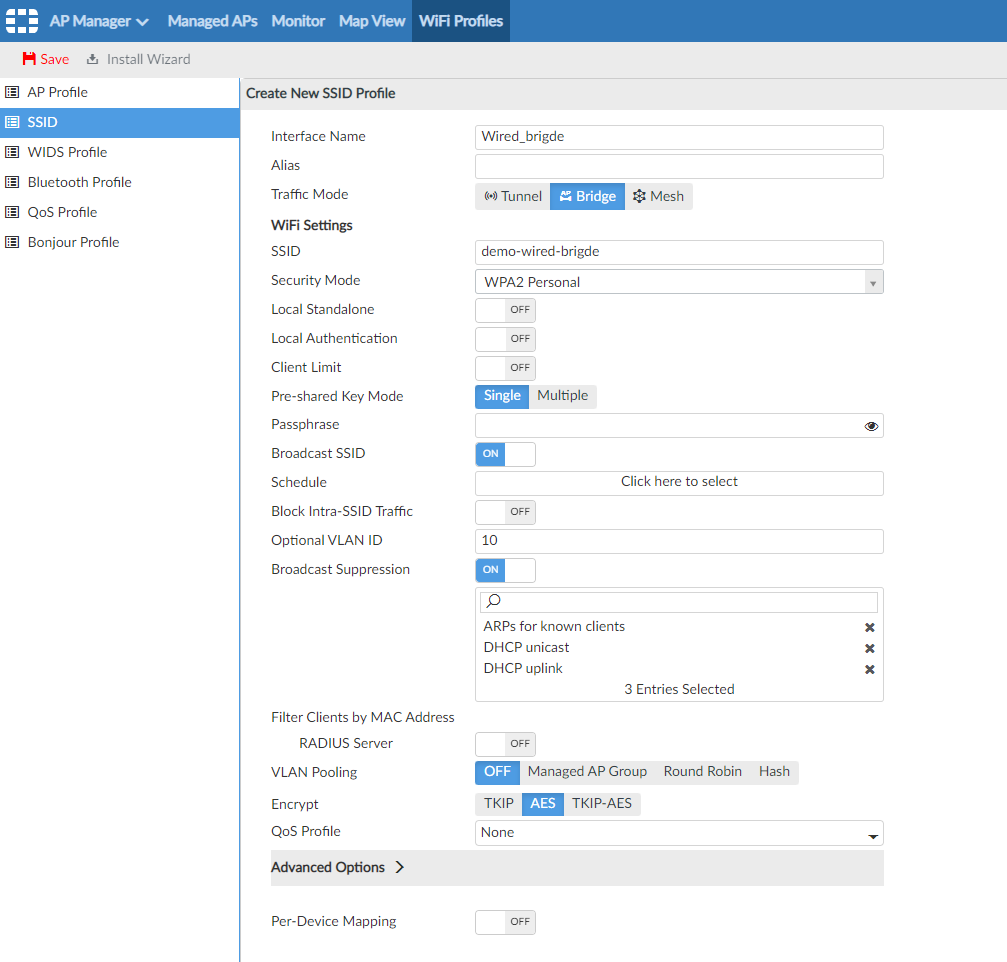Viewport: 1007px width, 962px height.
Task: Open the QoS Profile dropdown
Action: 679,833
